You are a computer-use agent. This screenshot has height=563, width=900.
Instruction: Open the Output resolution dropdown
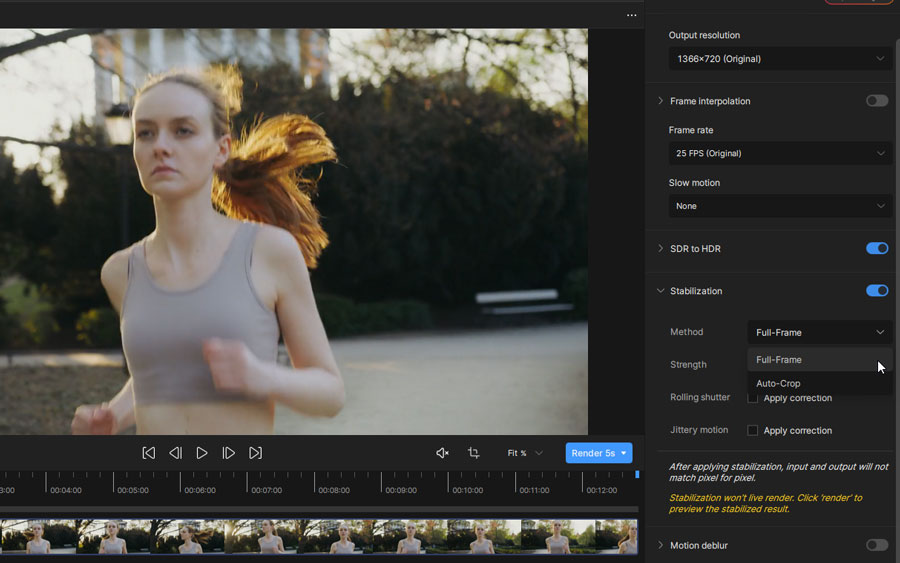click(x=780, y=59)
